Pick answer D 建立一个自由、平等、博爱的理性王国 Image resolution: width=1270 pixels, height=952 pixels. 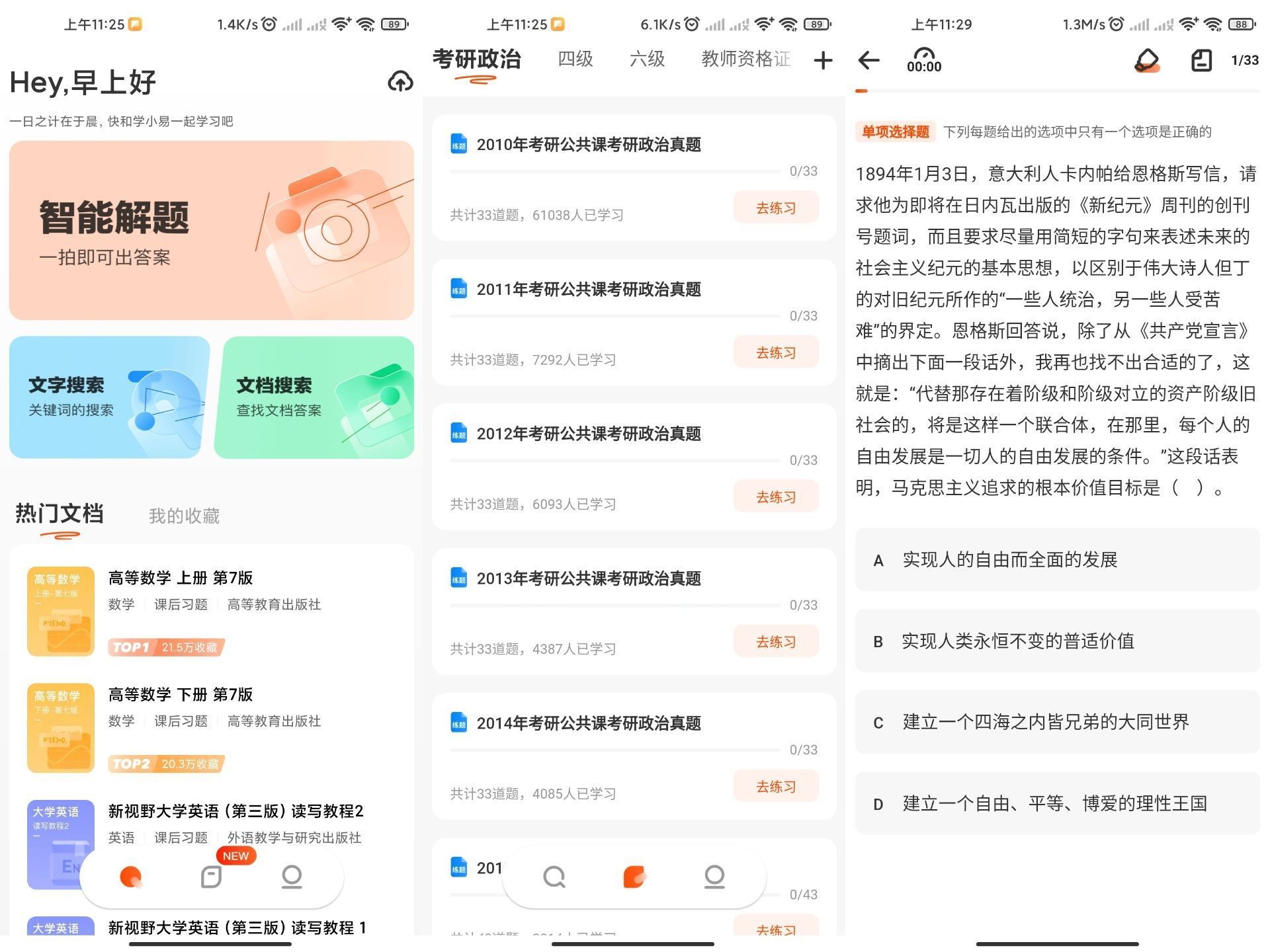click(x=1057, y=803)
